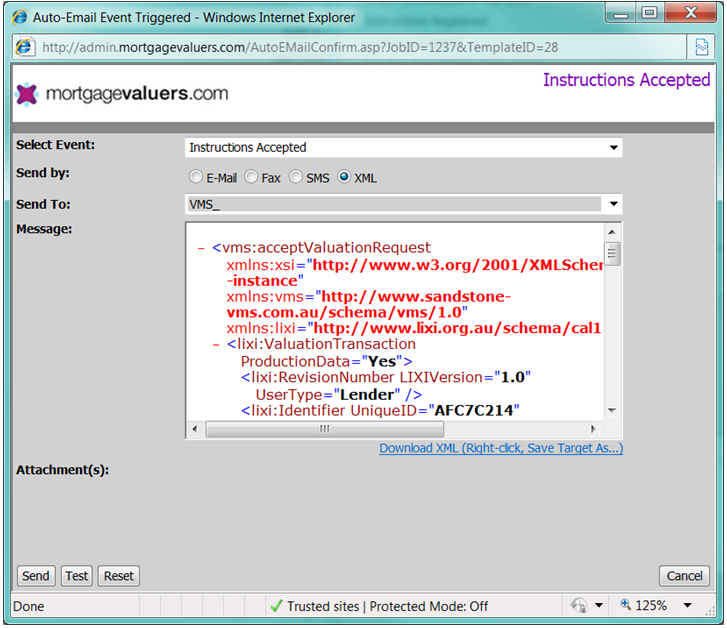Click the message vertical scrollbar thumb
727x628 pixels.
click(612, 253)
